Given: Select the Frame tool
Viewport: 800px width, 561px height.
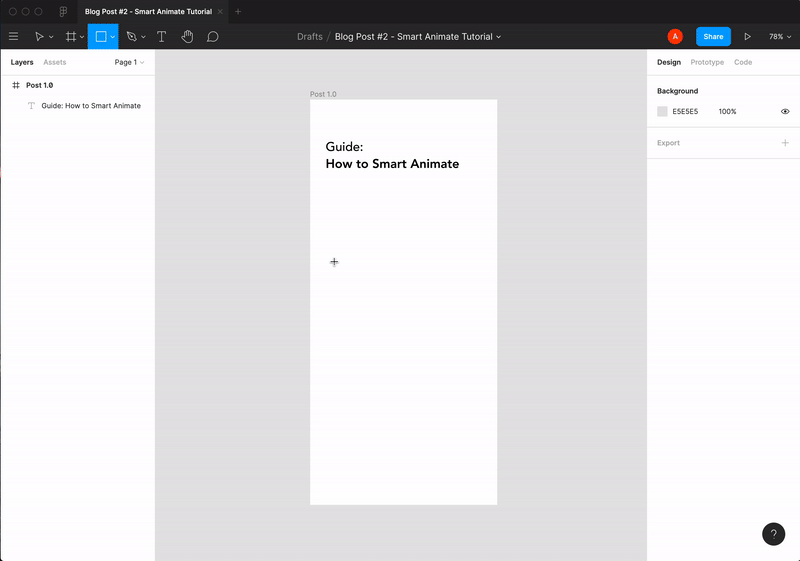Looking at the screenshot, I should coord(71,36).
